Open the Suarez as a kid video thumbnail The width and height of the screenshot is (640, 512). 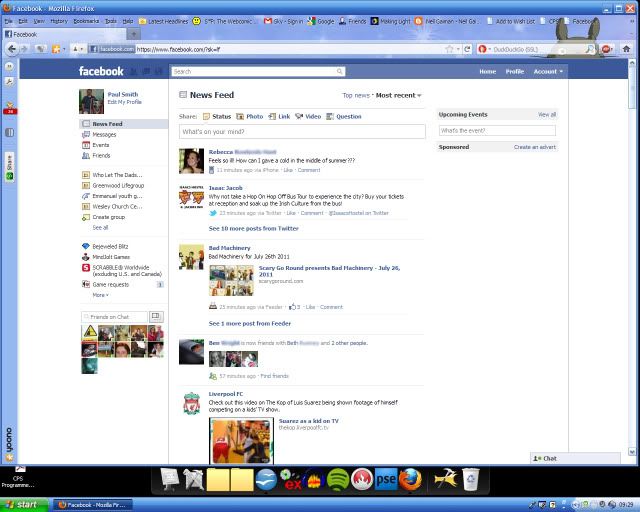(x=241, y=441)
